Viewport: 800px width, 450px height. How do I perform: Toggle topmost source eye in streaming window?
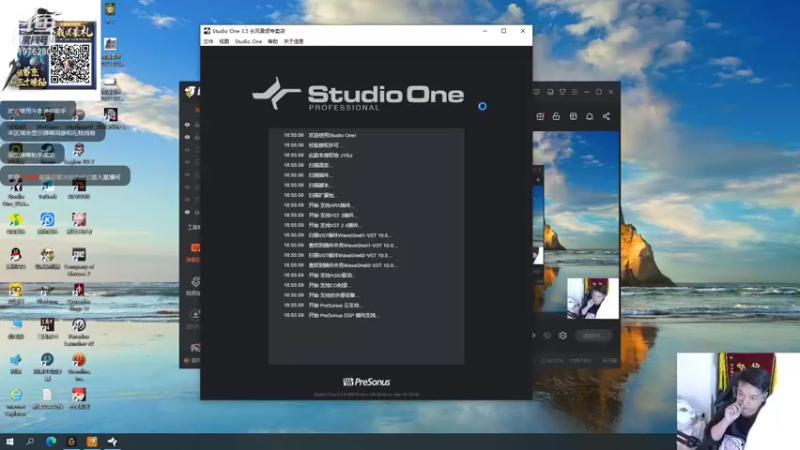[x=187, y=124]
